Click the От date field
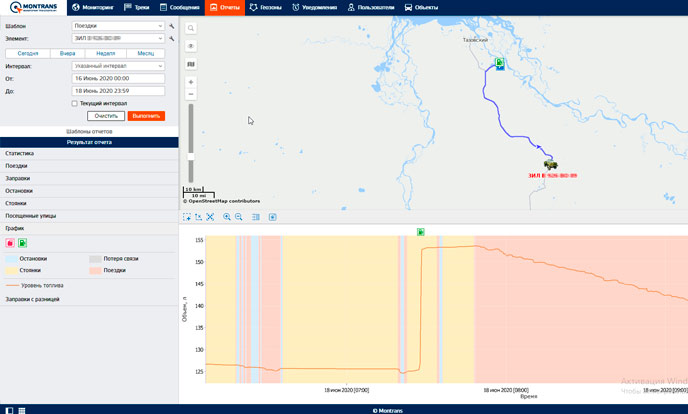Screen dimensions: 688x414 [118, 79]
